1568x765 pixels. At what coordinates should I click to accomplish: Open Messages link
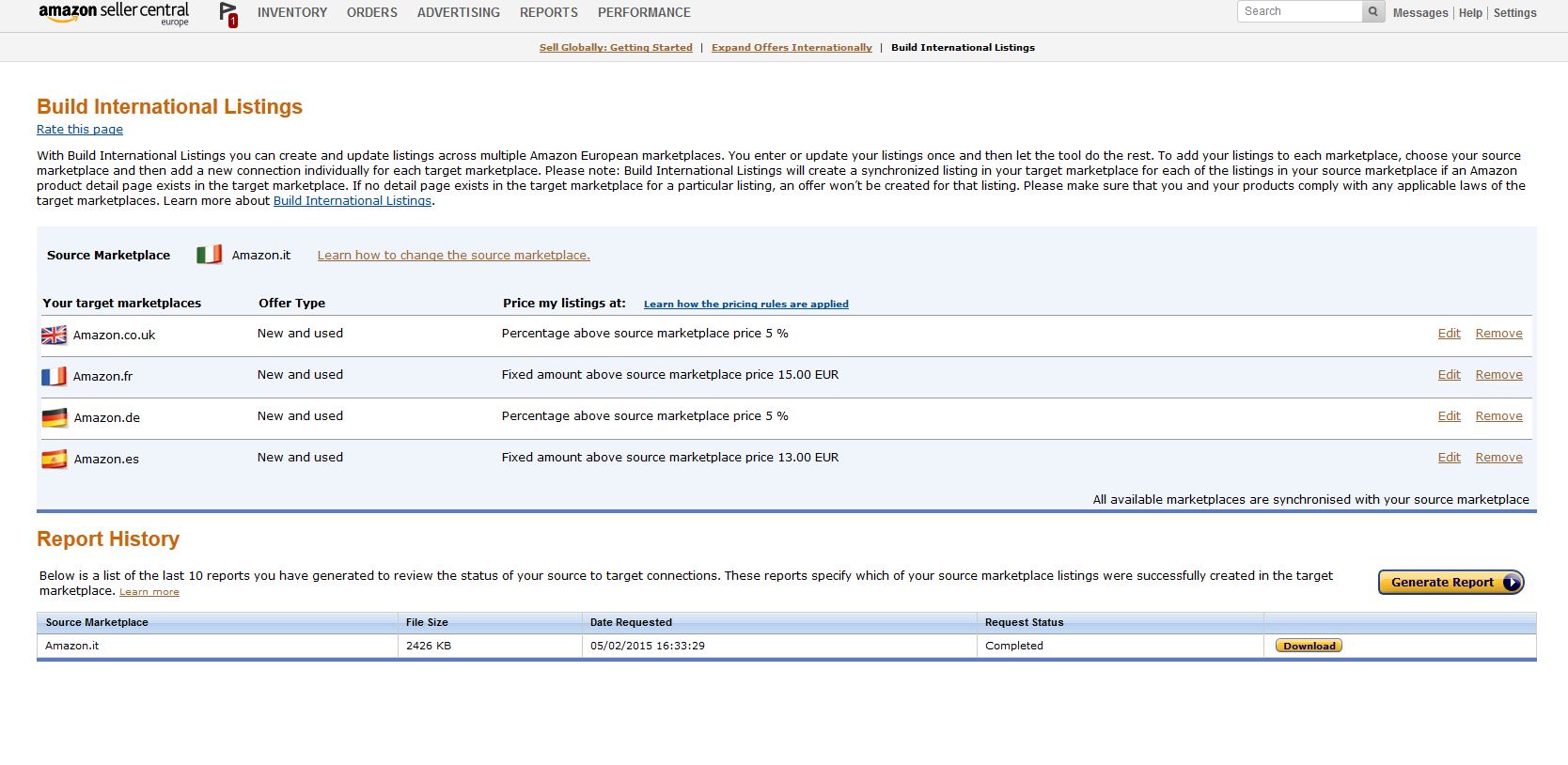pyautogui.click(x=1420, y=13)
